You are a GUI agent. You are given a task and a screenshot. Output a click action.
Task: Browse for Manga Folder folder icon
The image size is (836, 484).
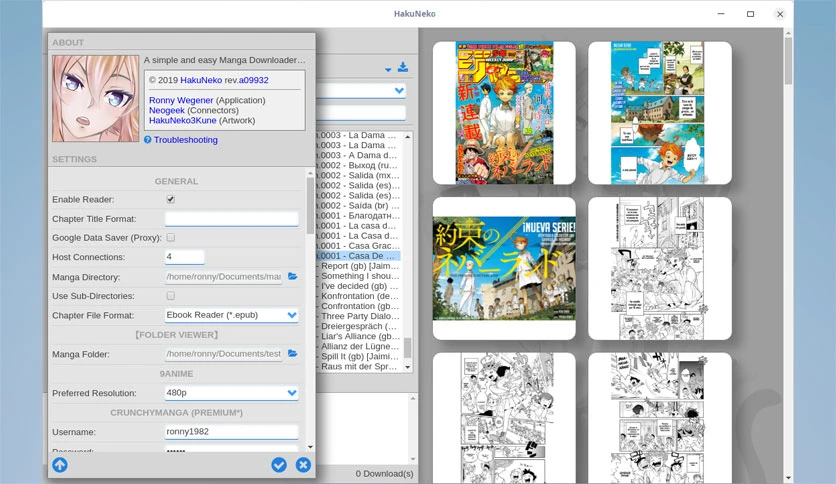tap(293, 353)
